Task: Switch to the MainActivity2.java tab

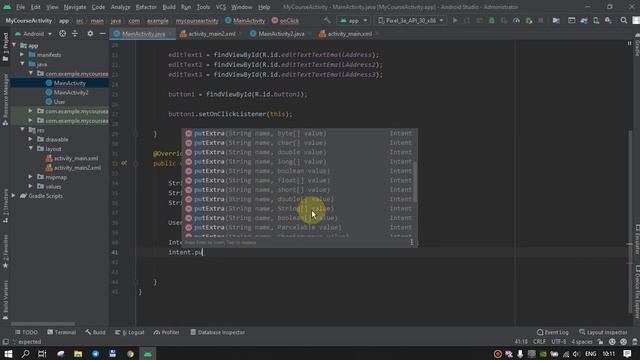Action: (281, 34)
